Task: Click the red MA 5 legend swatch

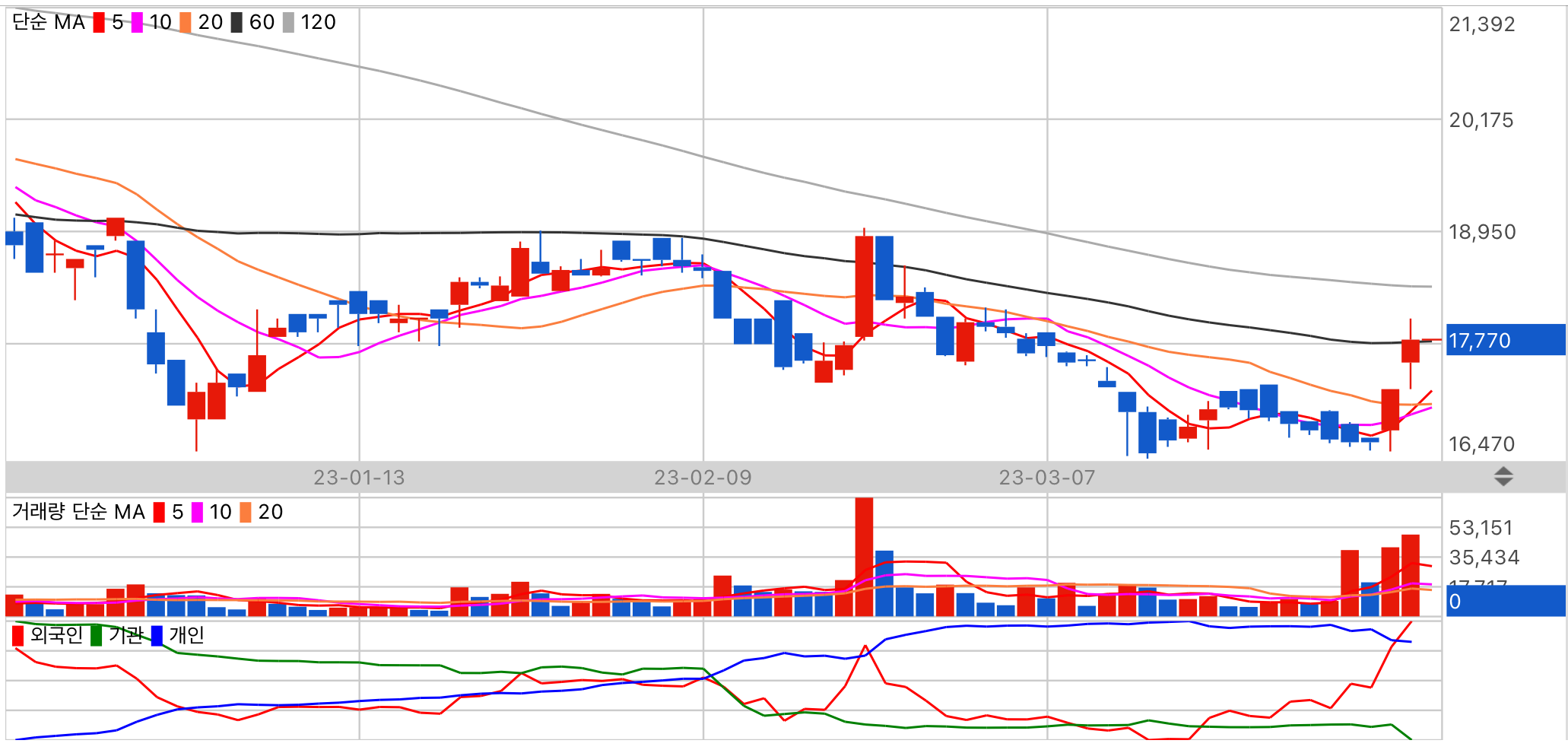Action: point(99,23)
